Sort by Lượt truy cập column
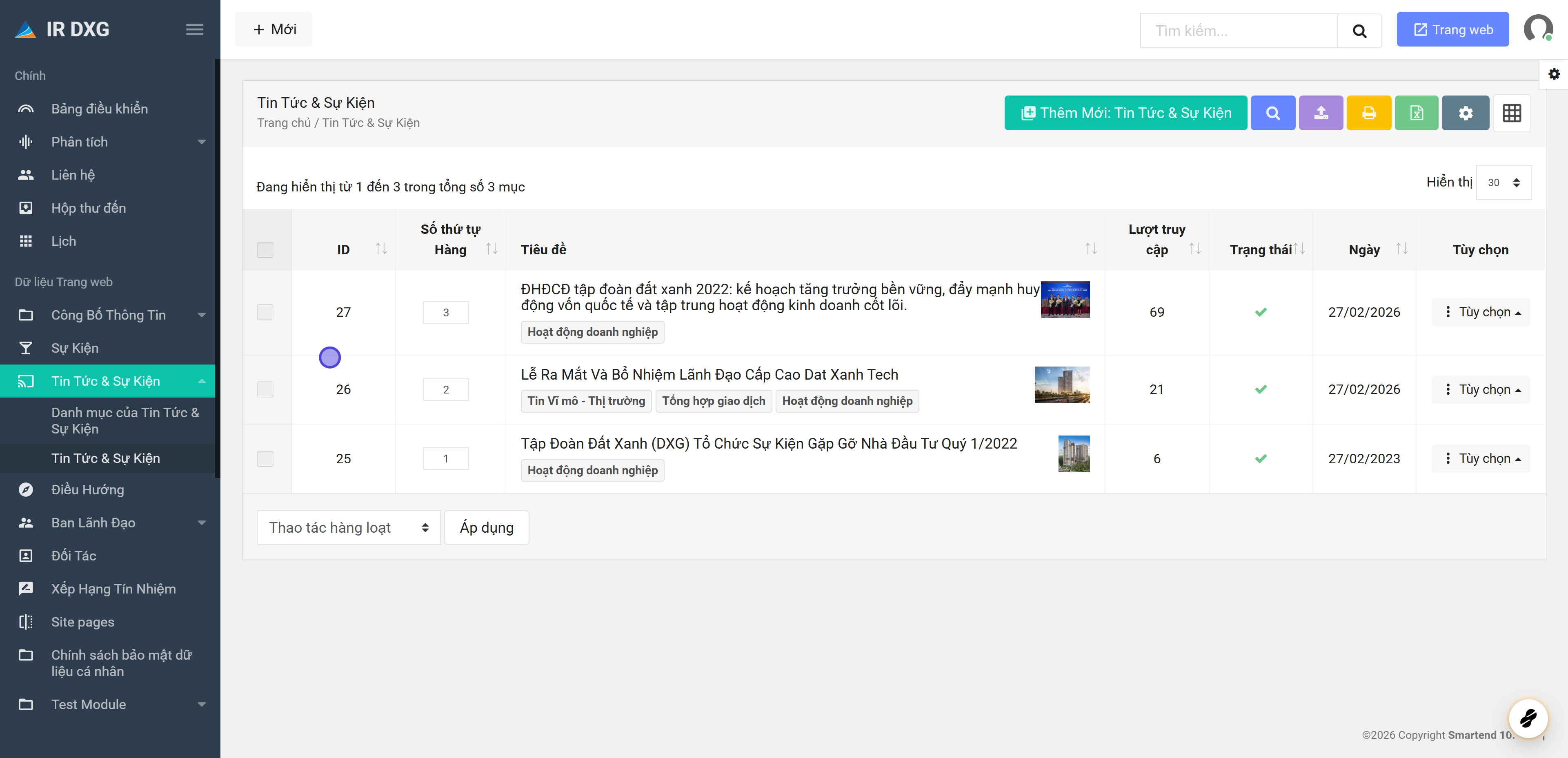The height and width of the screenshot is (758, 1568). click(1195, 249)
